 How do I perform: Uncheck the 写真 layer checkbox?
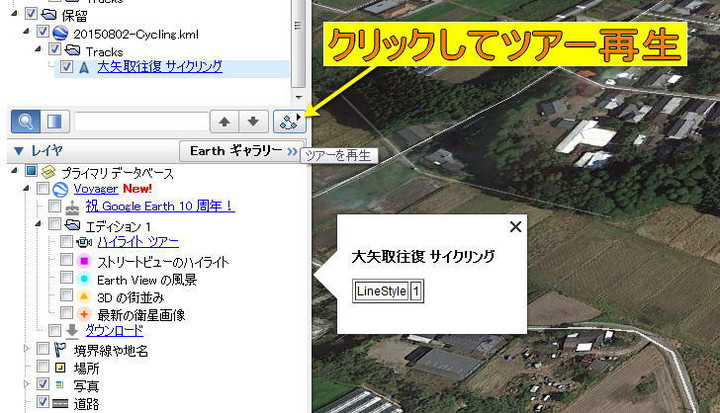click(43, 384)
